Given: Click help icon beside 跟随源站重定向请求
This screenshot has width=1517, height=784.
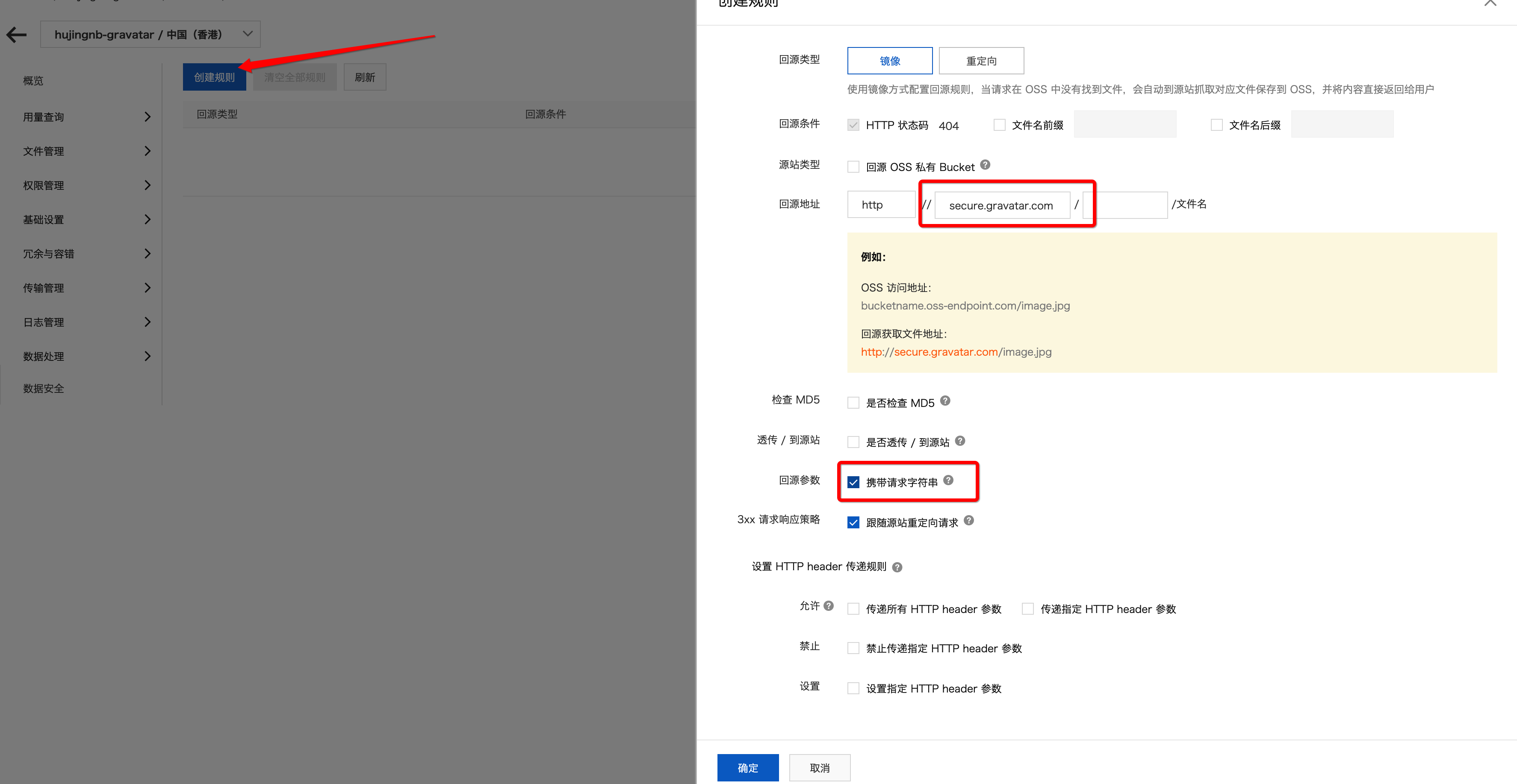Looking at the screenshot, I should [x=969, y=520].
